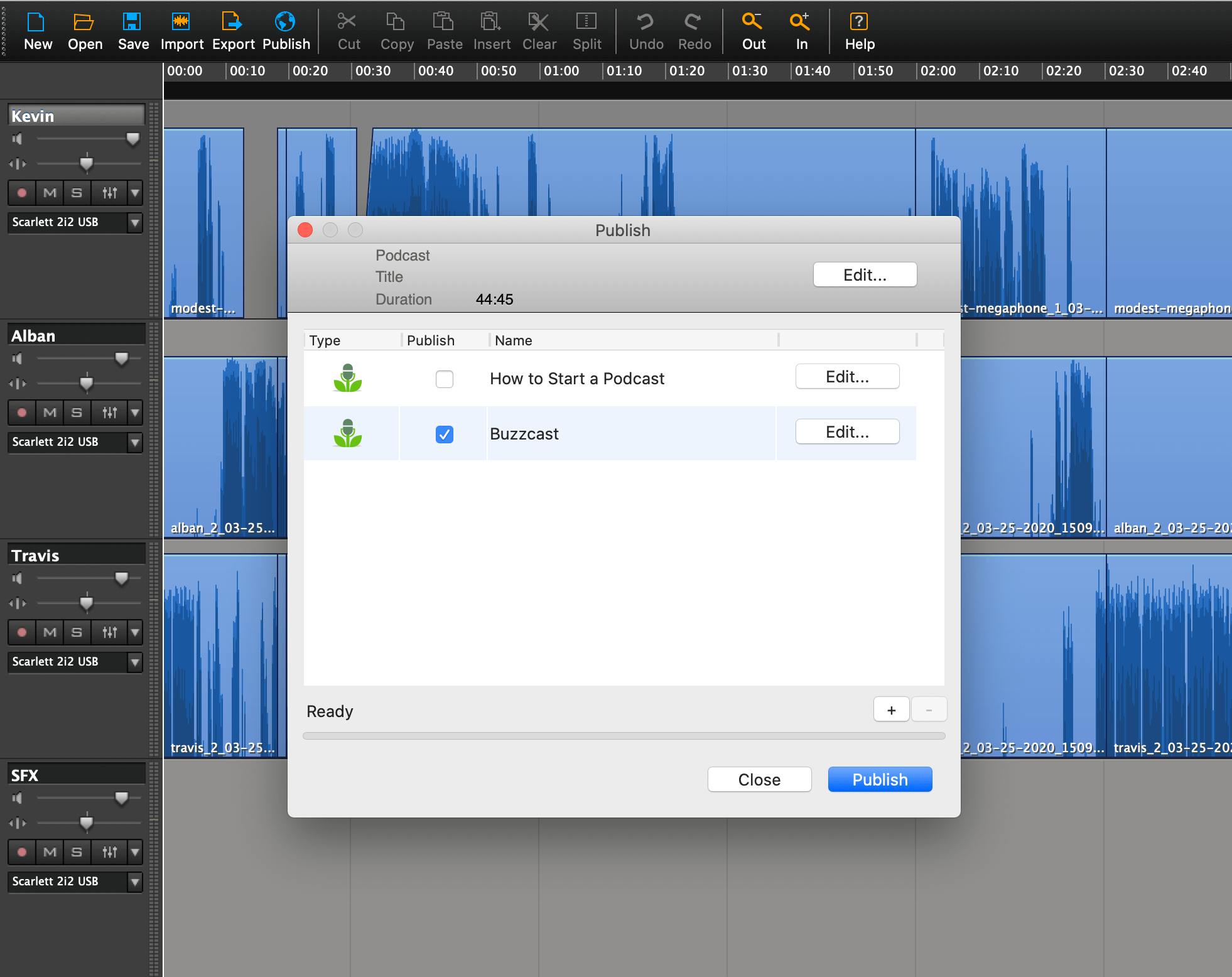Solo the SFX track

[x=77, y=852]
